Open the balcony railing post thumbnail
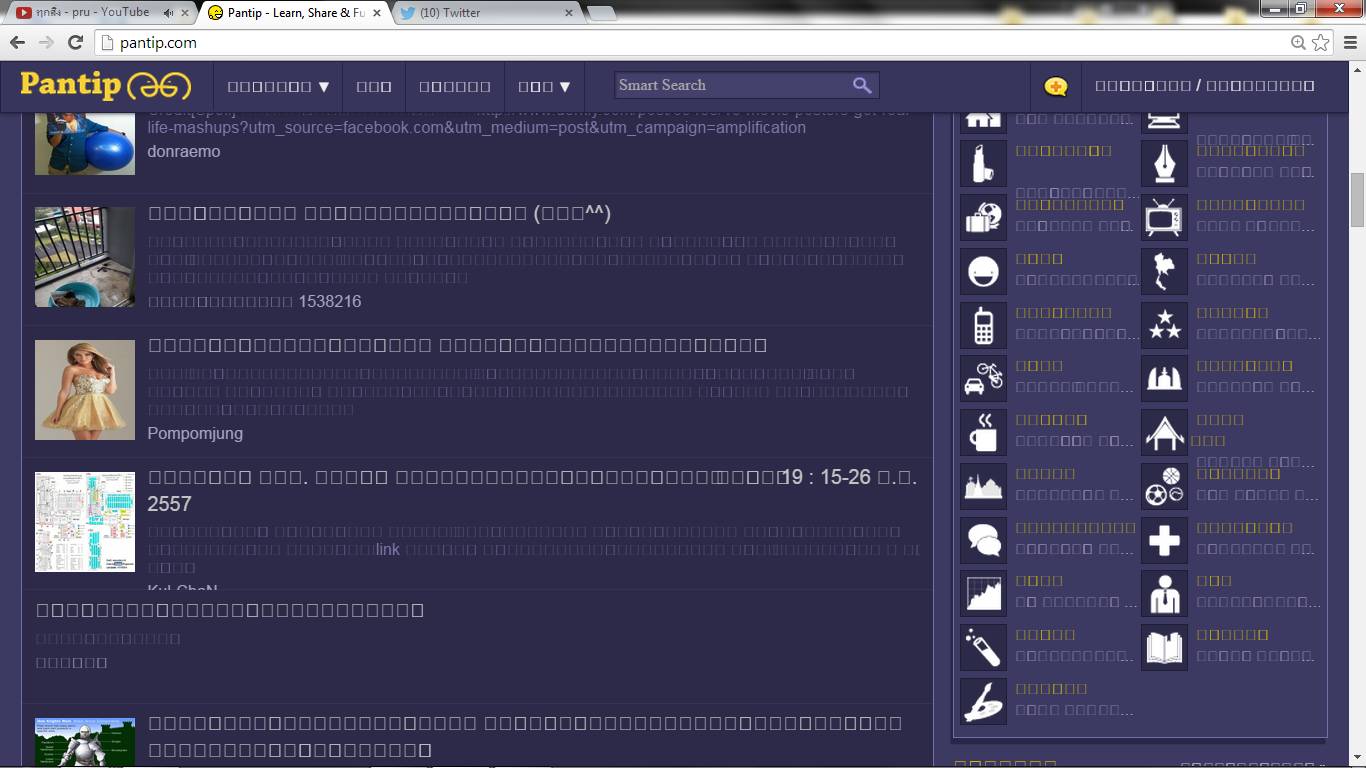This screenshot has width=1366, height=768. click(x=85, y=257)
